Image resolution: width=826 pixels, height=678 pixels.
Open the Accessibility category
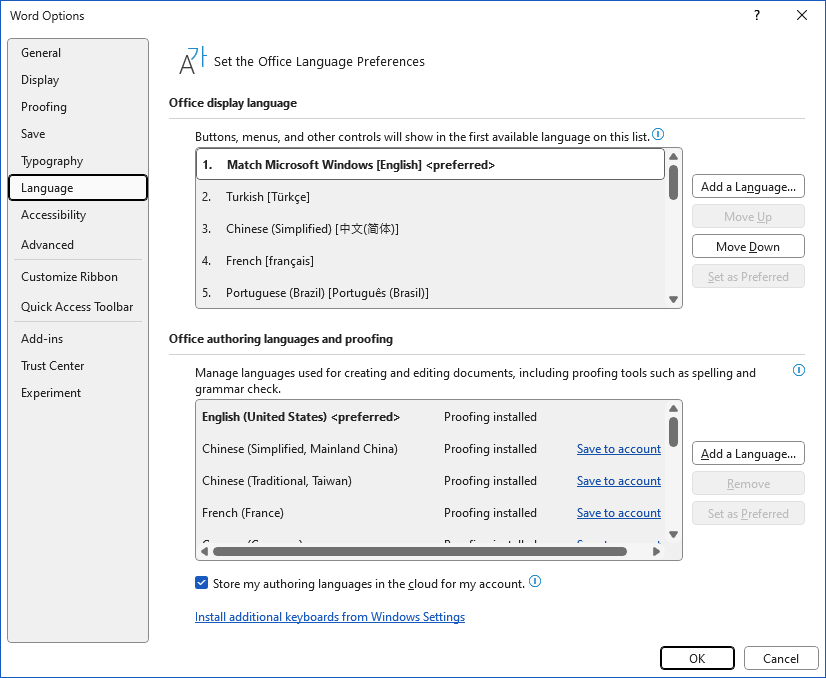point(78,215)
